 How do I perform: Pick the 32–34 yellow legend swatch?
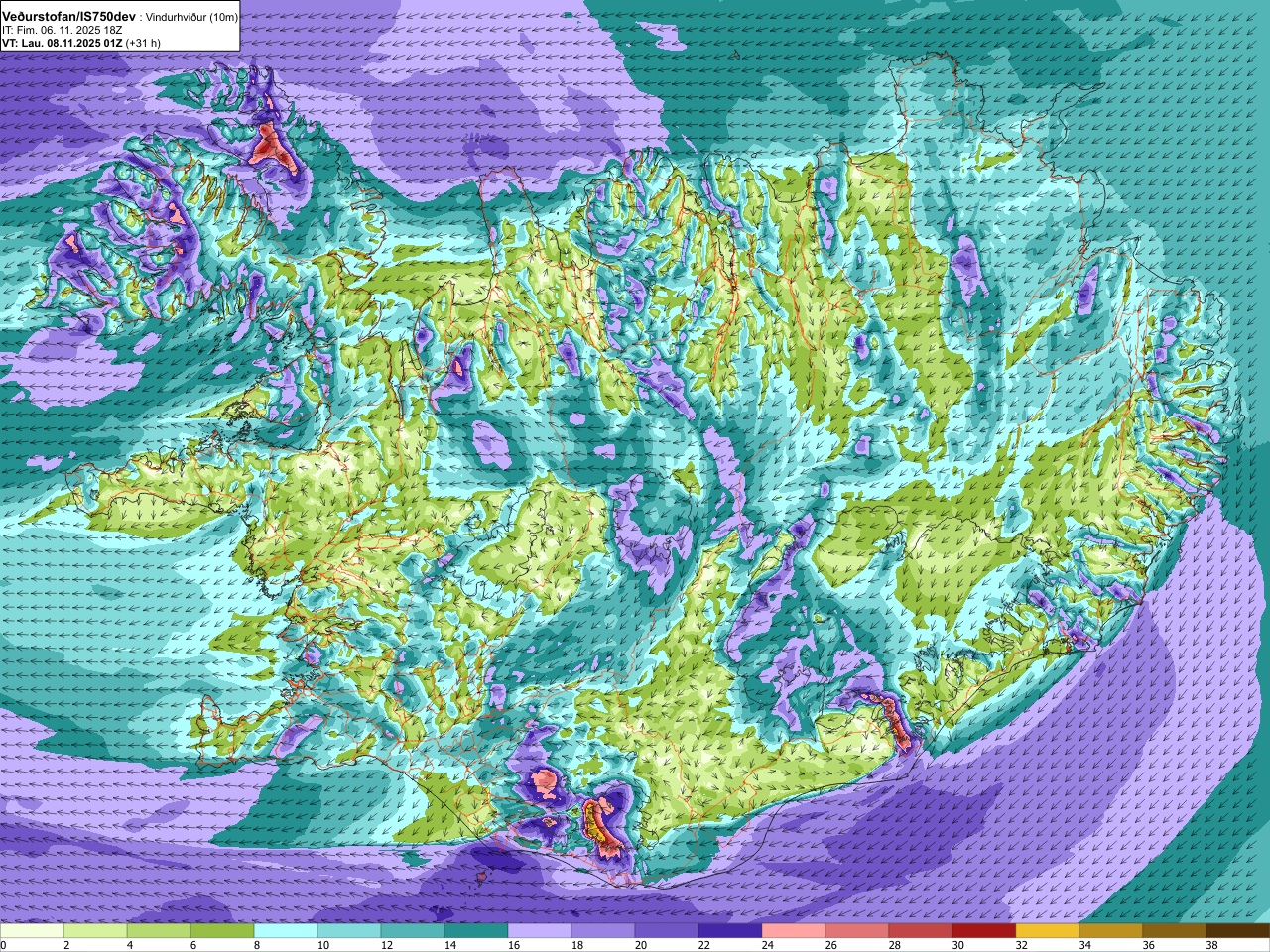1048,931
